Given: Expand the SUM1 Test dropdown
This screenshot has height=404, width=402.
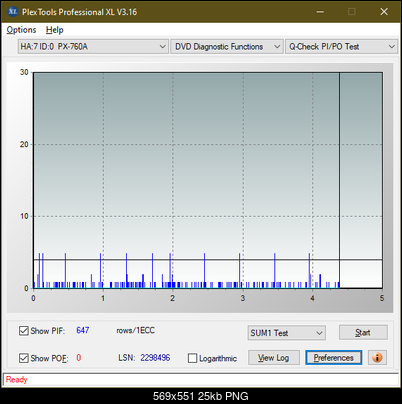Looking at the screenshot, I should click(287, 333).
